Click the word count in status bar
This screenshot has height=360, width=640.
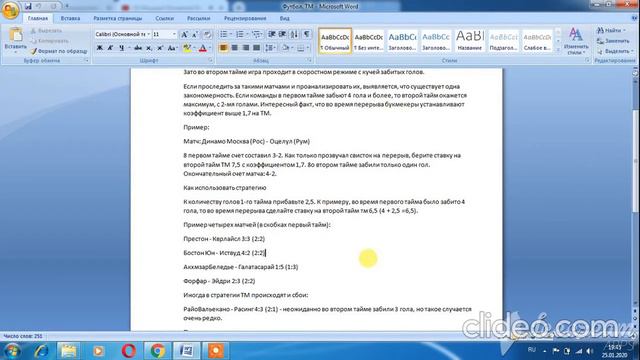point(23,336)
